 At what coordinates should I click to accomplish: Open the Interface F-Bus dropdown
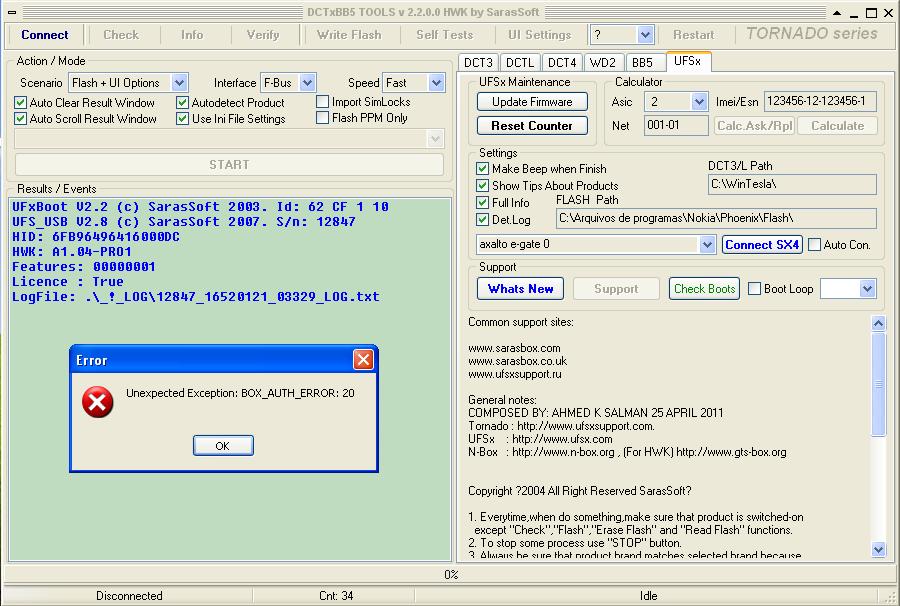[x=307, y=83]
